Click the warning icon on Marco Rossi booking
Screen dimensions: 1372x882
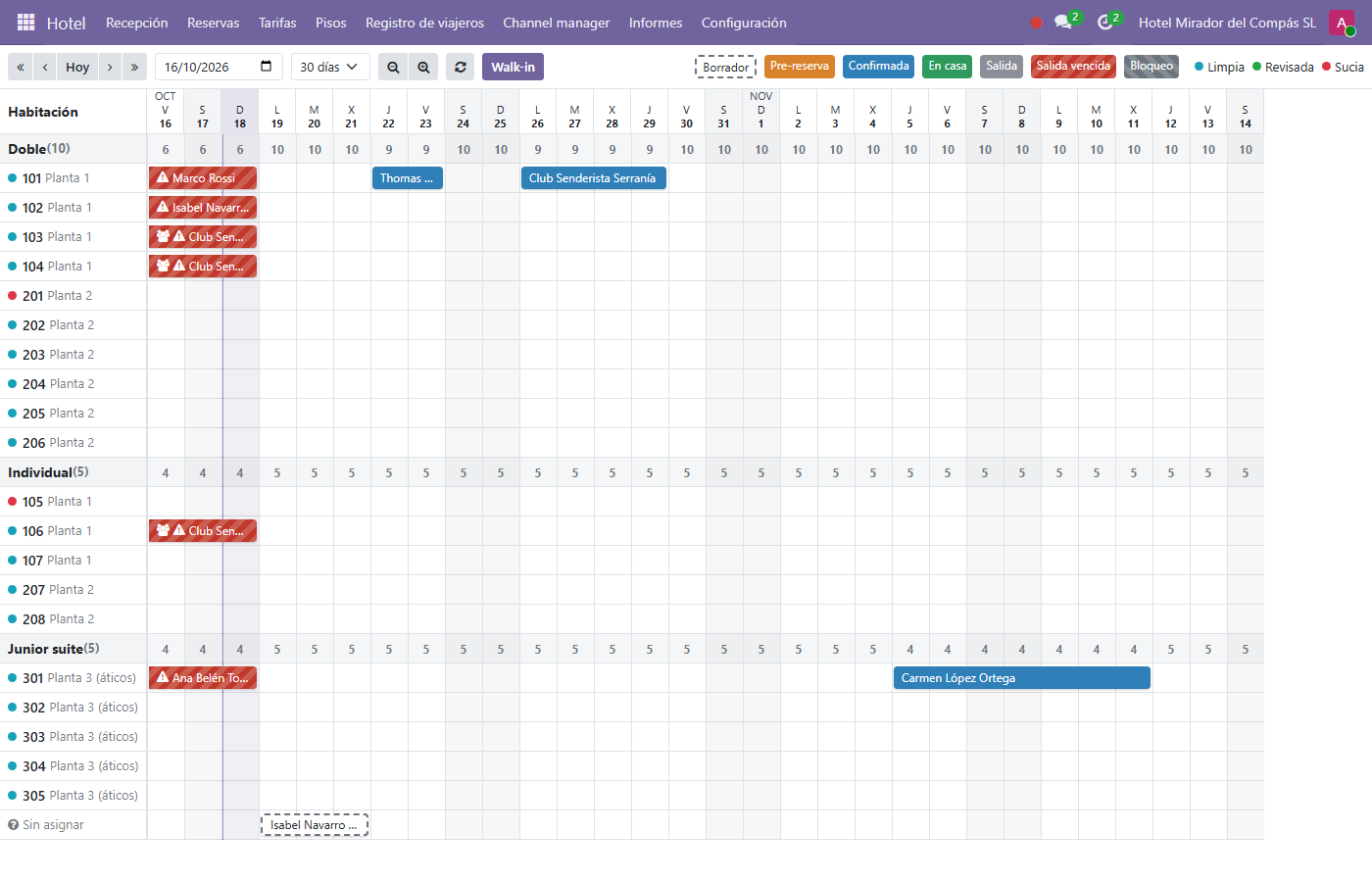pyautogui.click(x=163, y=177)
